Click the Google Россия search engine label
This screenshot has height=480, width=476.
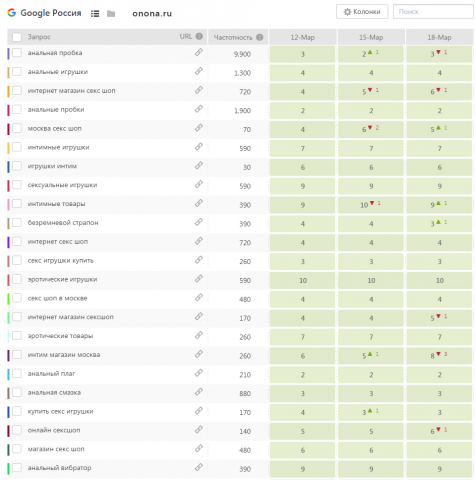pyautogui.click(x=51, y=13)
